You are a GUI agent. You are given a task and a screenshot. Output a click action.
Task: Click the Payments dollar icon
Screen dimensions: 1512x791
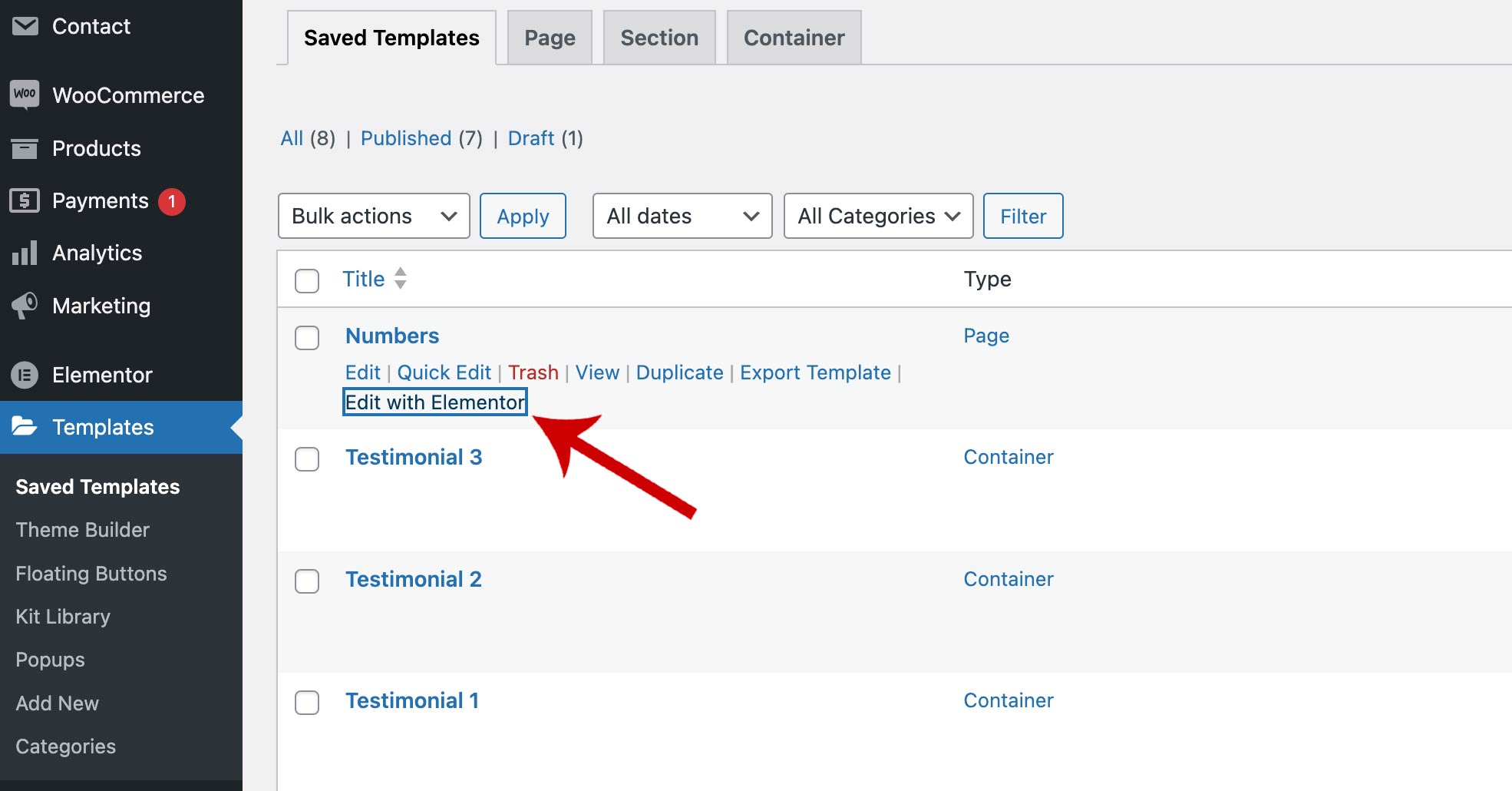pyautogui.click(x=25, y=200)
